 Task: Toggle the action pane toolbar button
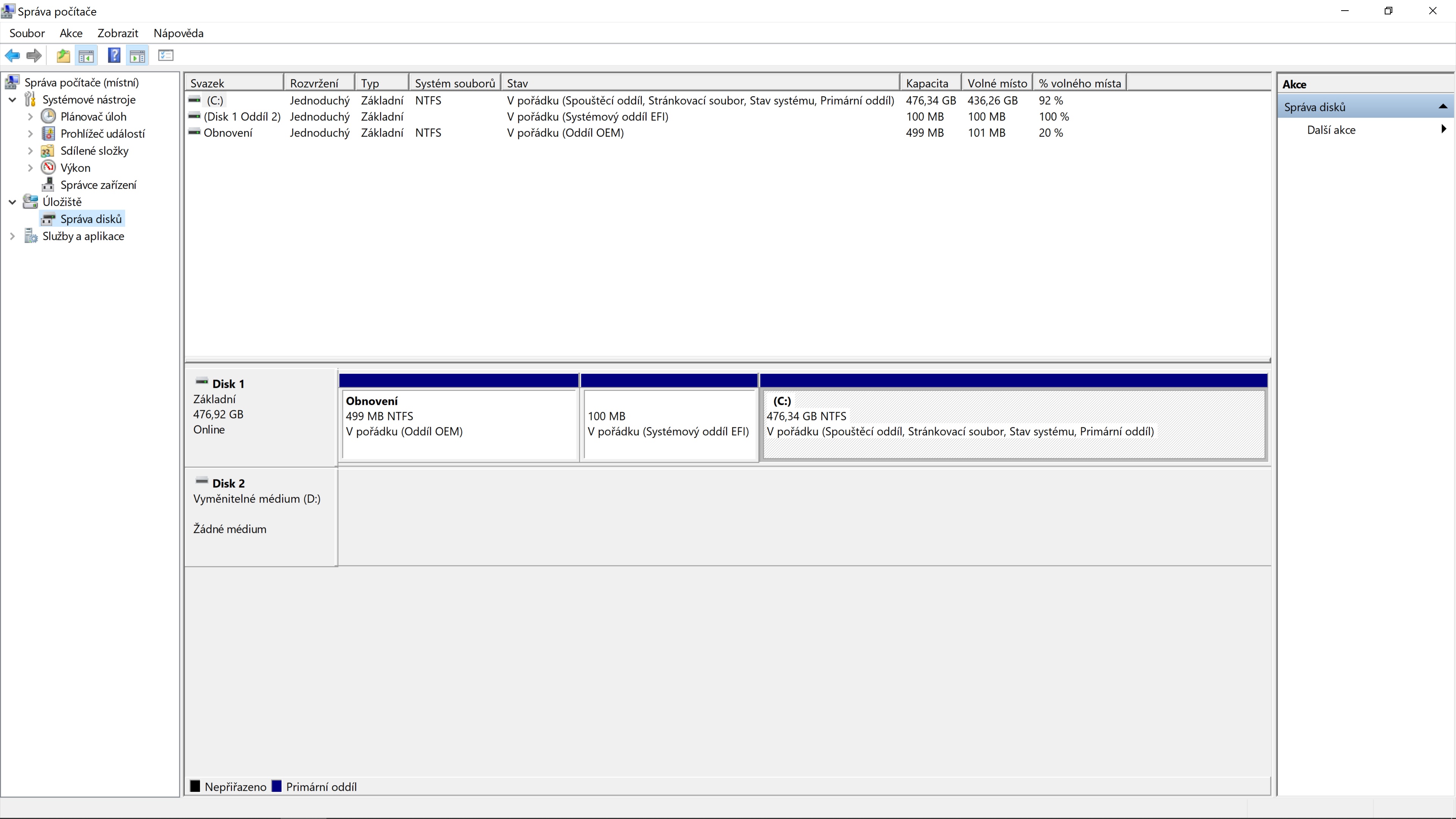point(137,55)
